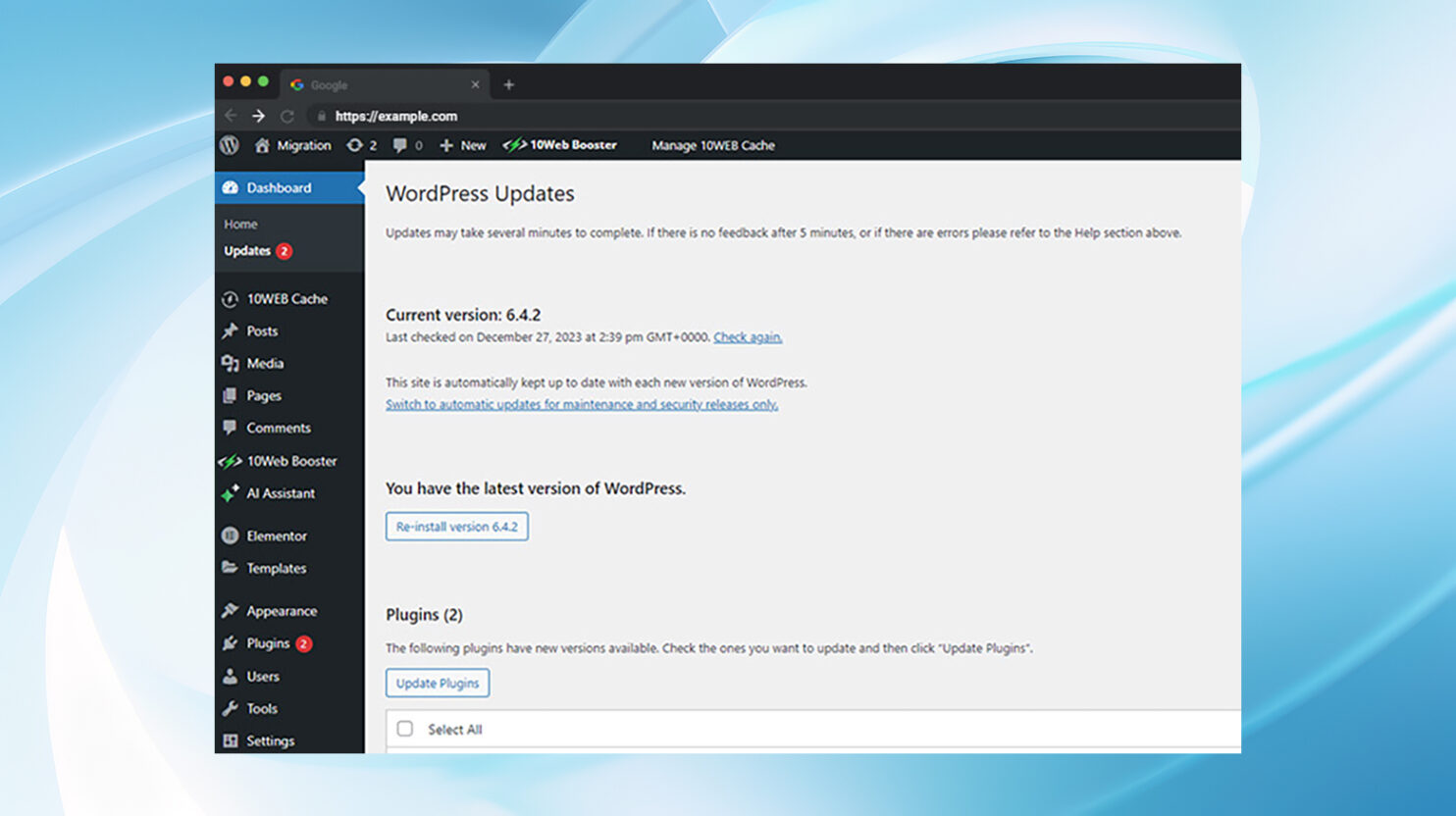Image resolution: width=1456 pixels, height=816 pixels.
Task: Select the Posts pushpin icon in sidebar
Action: [232, 331]
